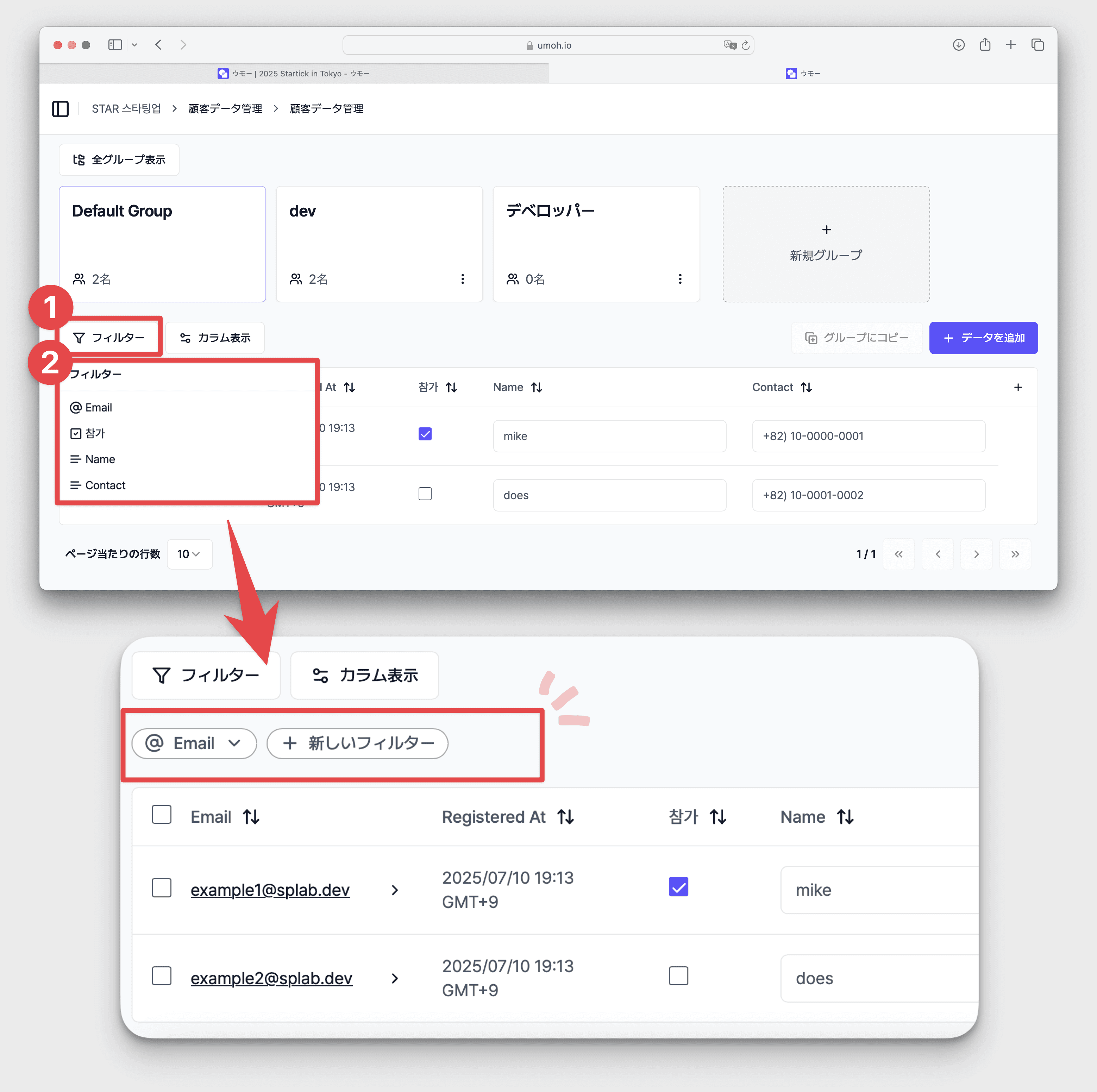The width and height of the screenshot is (1097, 1092).
Task: Open the dev group three-dot menu
Action: 463,279
